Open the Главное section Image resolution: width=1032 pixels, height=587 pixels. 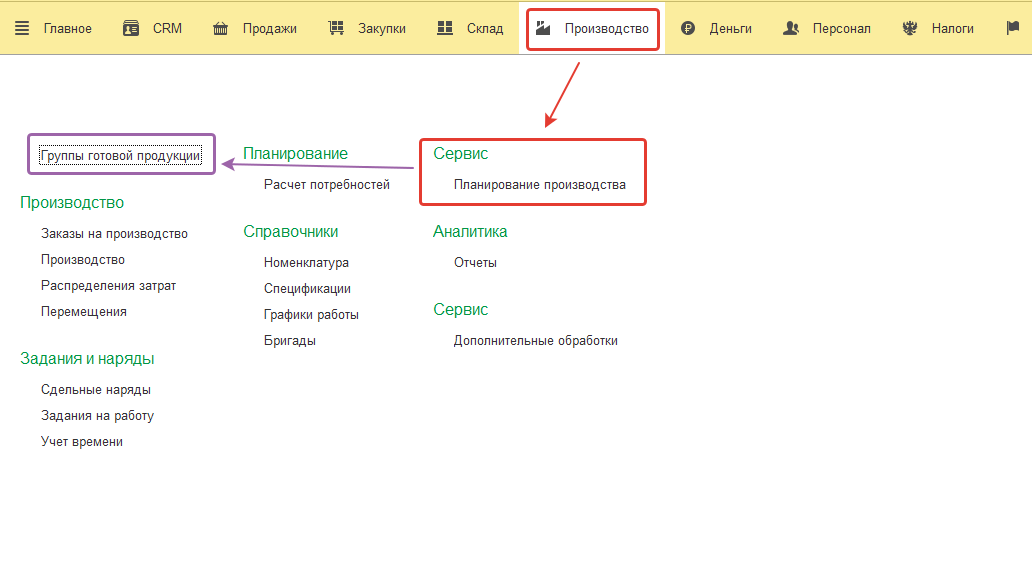coord(68,29)
